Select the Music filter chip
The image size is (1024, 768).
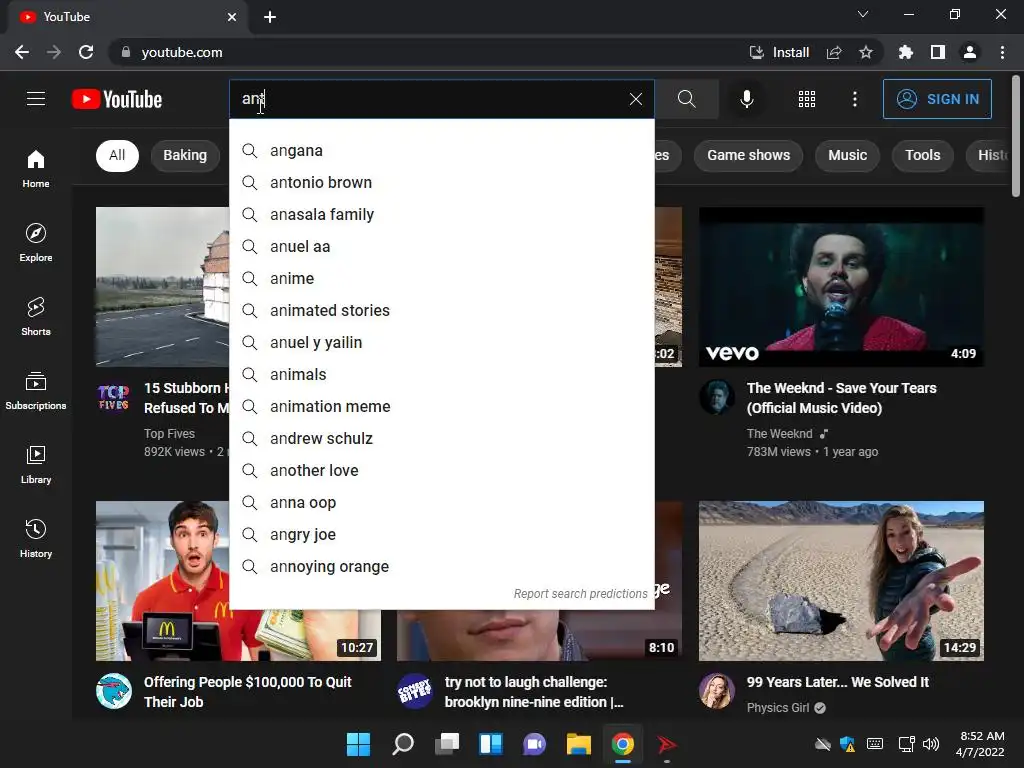click(x=847, y=155)
